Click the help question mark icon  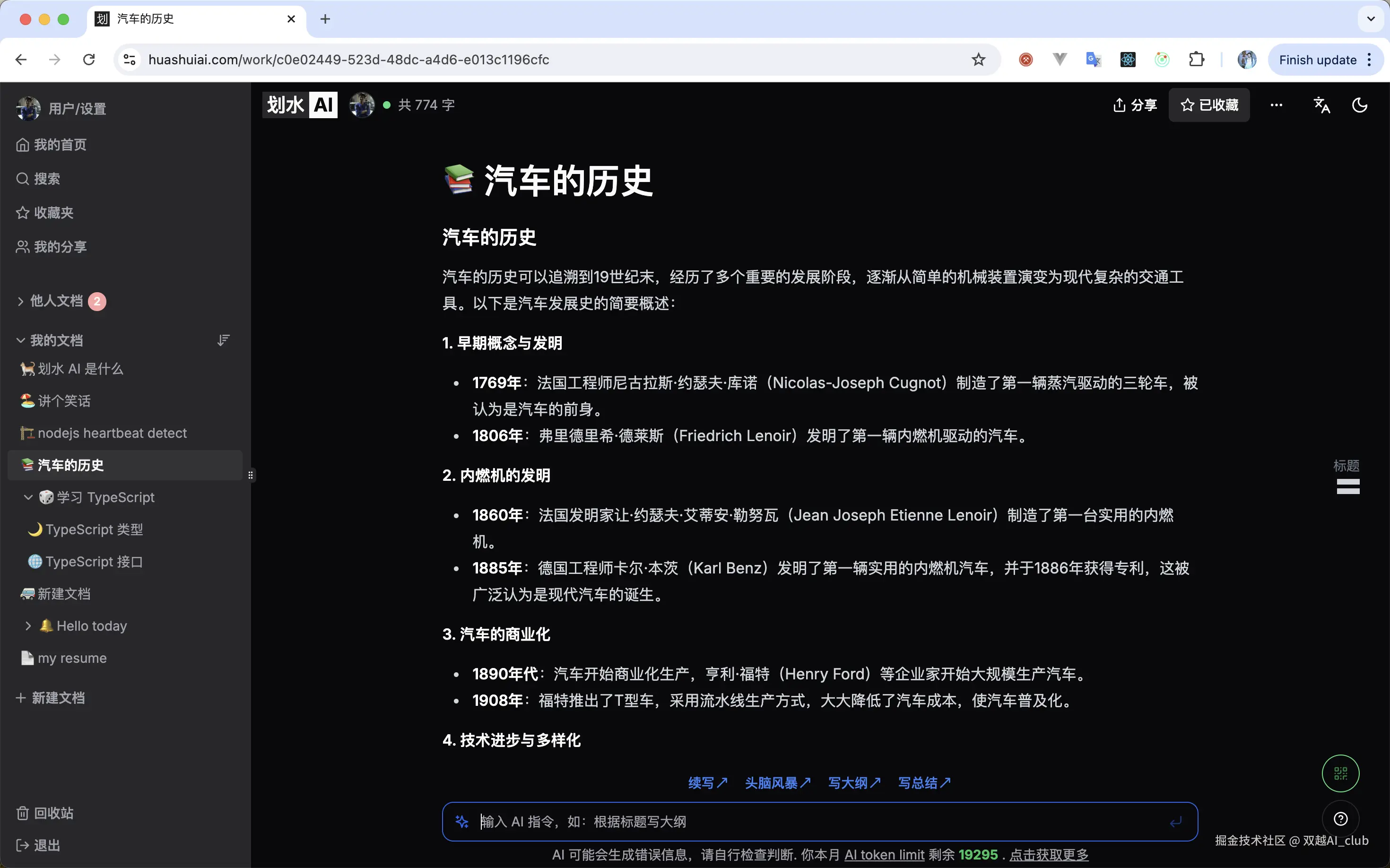point(1341,819)
